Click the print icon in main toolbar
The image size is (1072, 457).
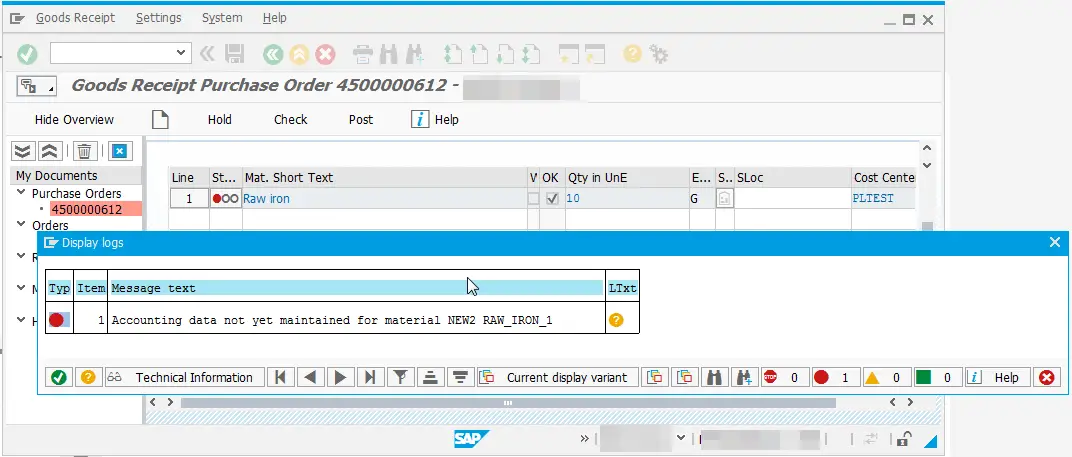pos(364,53)
